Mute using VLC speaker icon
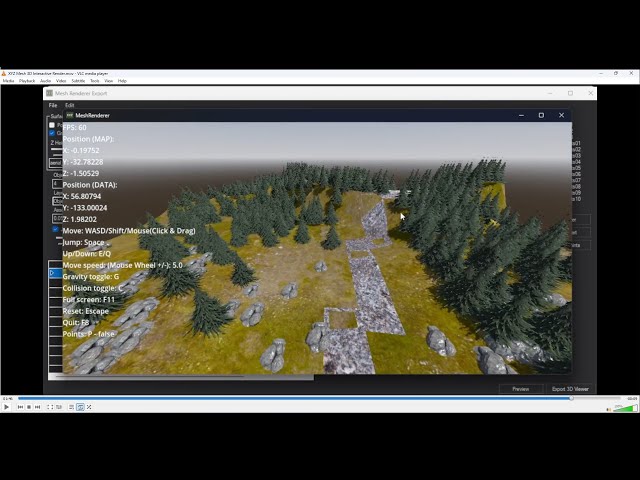The image size is (640, 480). [609, 409]
